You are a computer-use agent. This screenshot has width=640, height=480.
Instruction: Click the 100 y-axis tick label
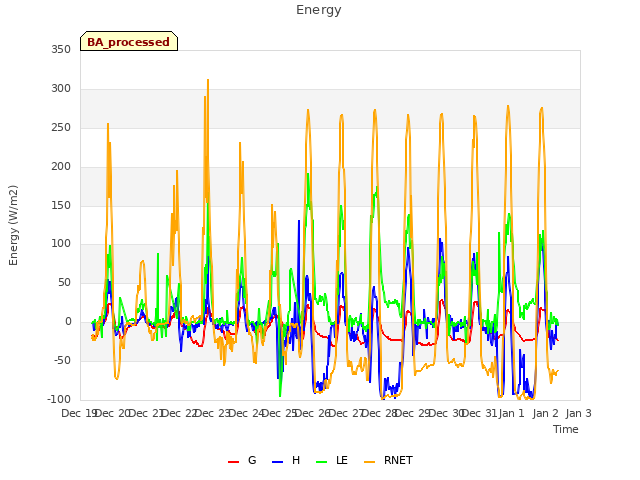(x=61, y=244)
